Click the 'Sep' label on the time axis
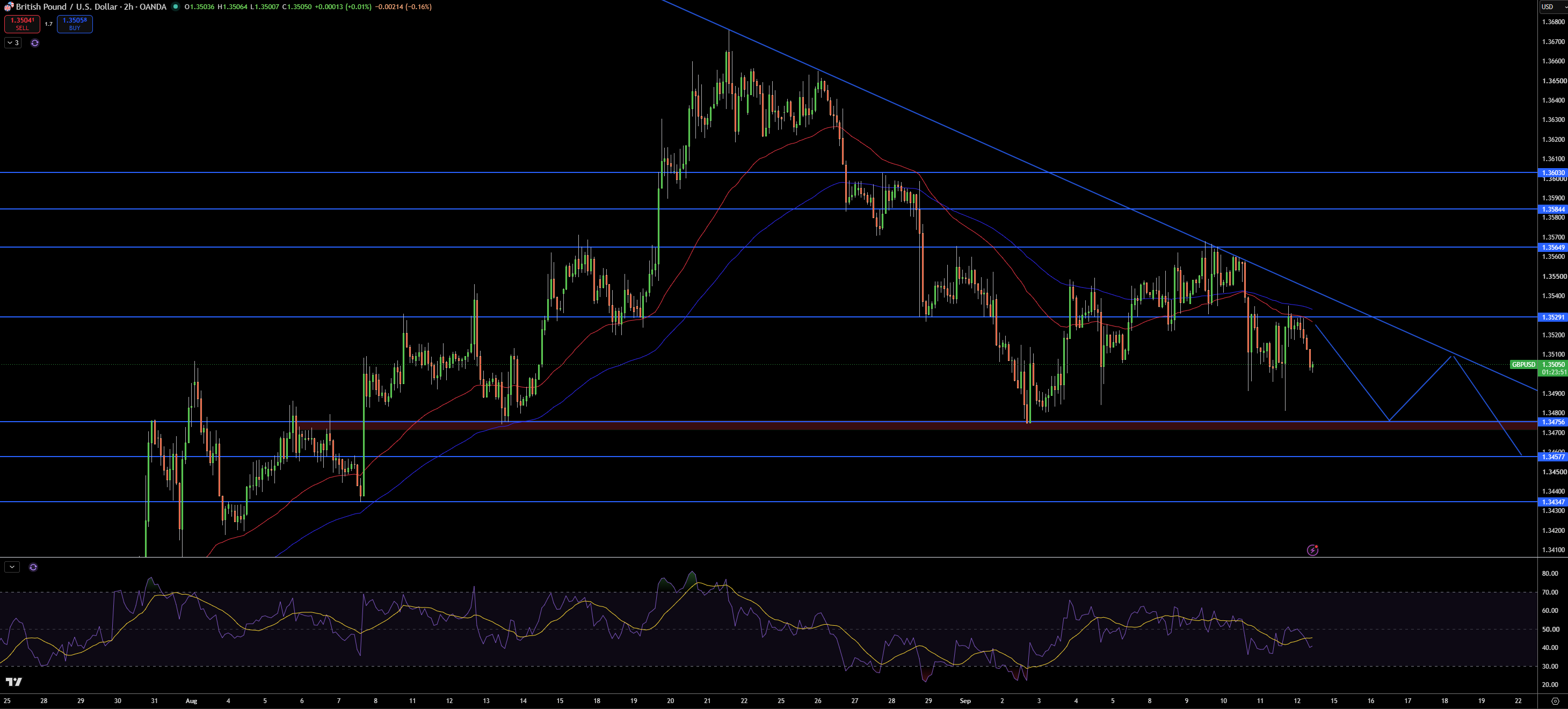The width and height of the screenshot is (1568, 709). (x=965, y=701)
